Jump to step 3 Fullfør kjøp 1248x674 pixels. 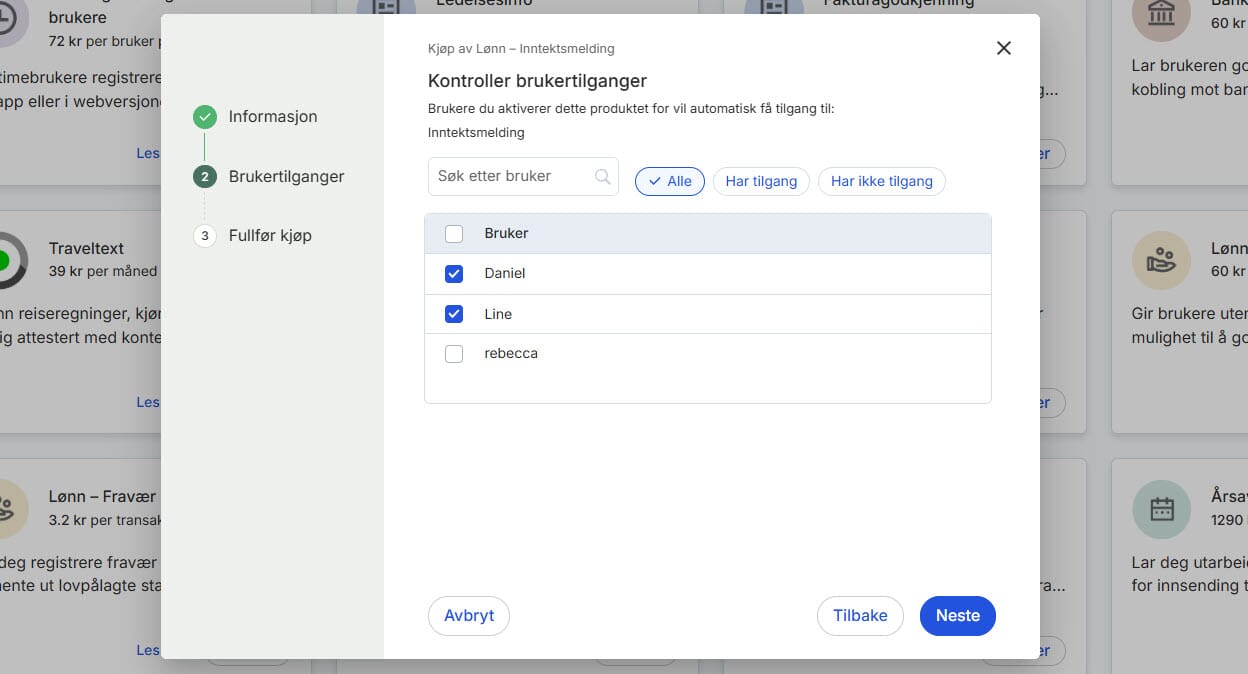tap(252, 236)
